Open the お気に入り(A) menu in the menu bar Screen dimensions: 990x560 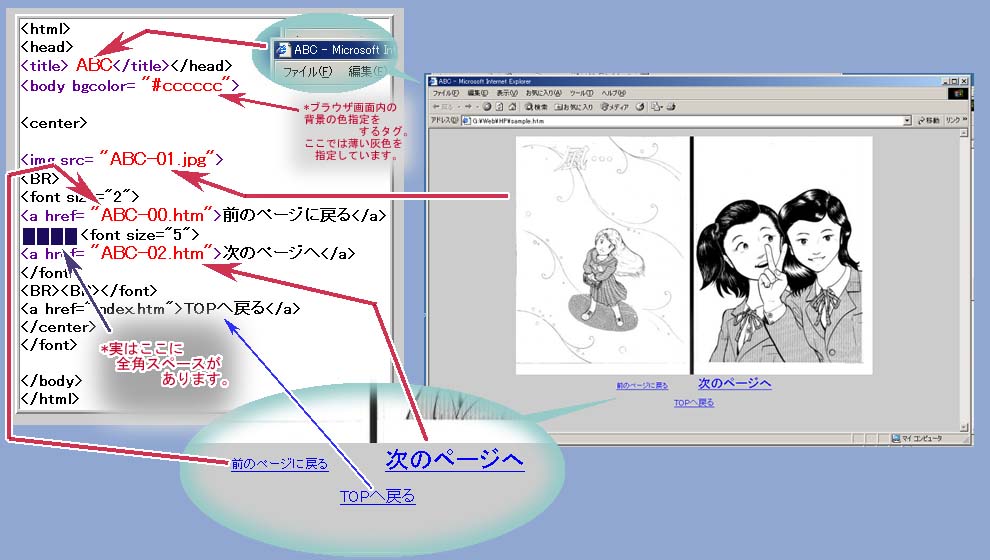click(544, 93)
